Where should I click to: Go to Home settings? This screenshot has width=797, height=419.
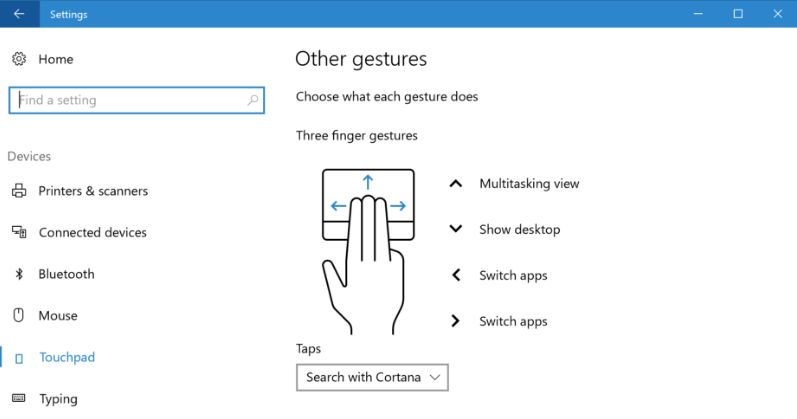coord(56,59)
